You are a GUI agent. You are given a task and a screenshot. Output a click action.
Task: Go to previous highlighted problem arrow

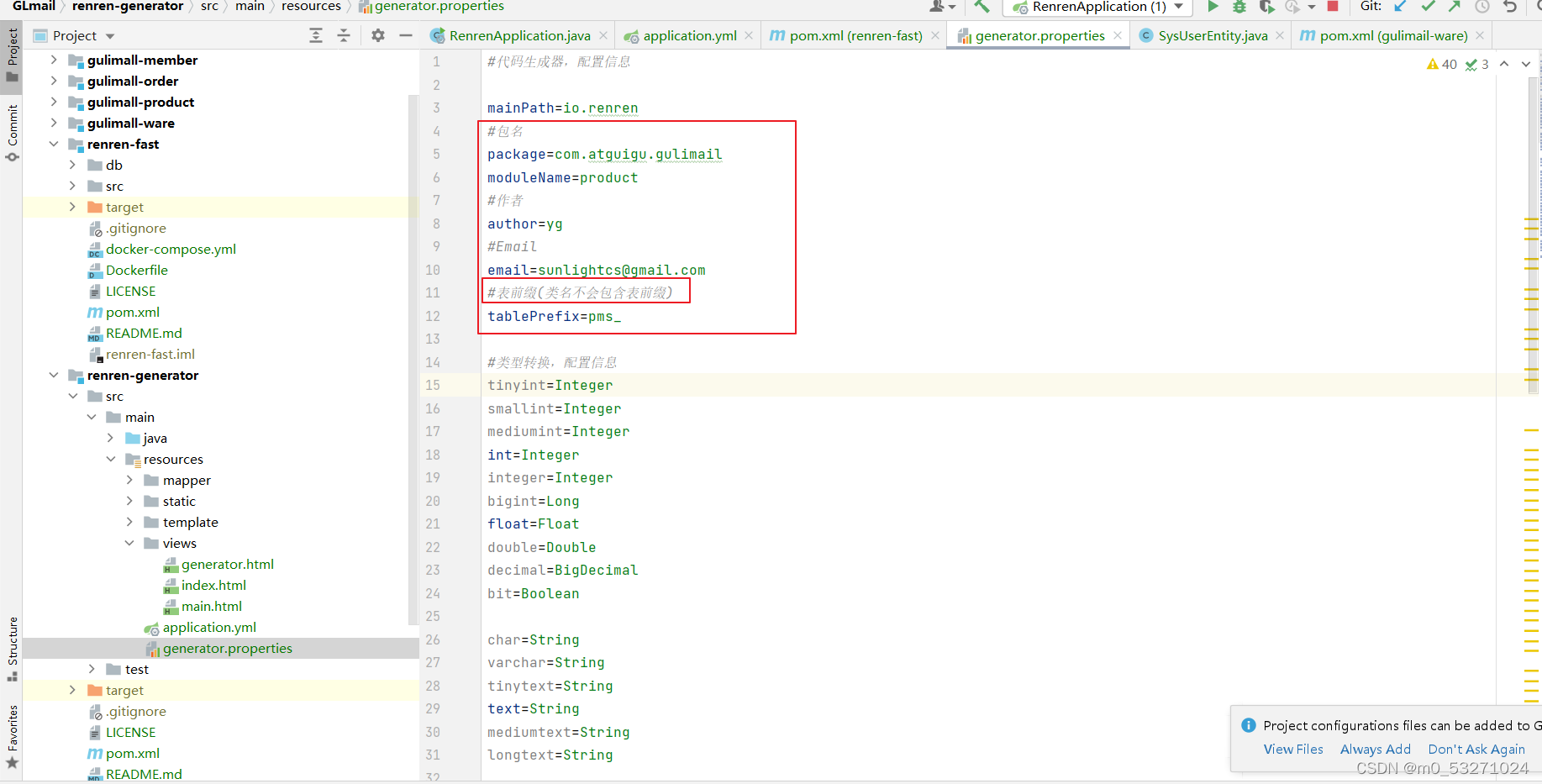point(1504,64)
